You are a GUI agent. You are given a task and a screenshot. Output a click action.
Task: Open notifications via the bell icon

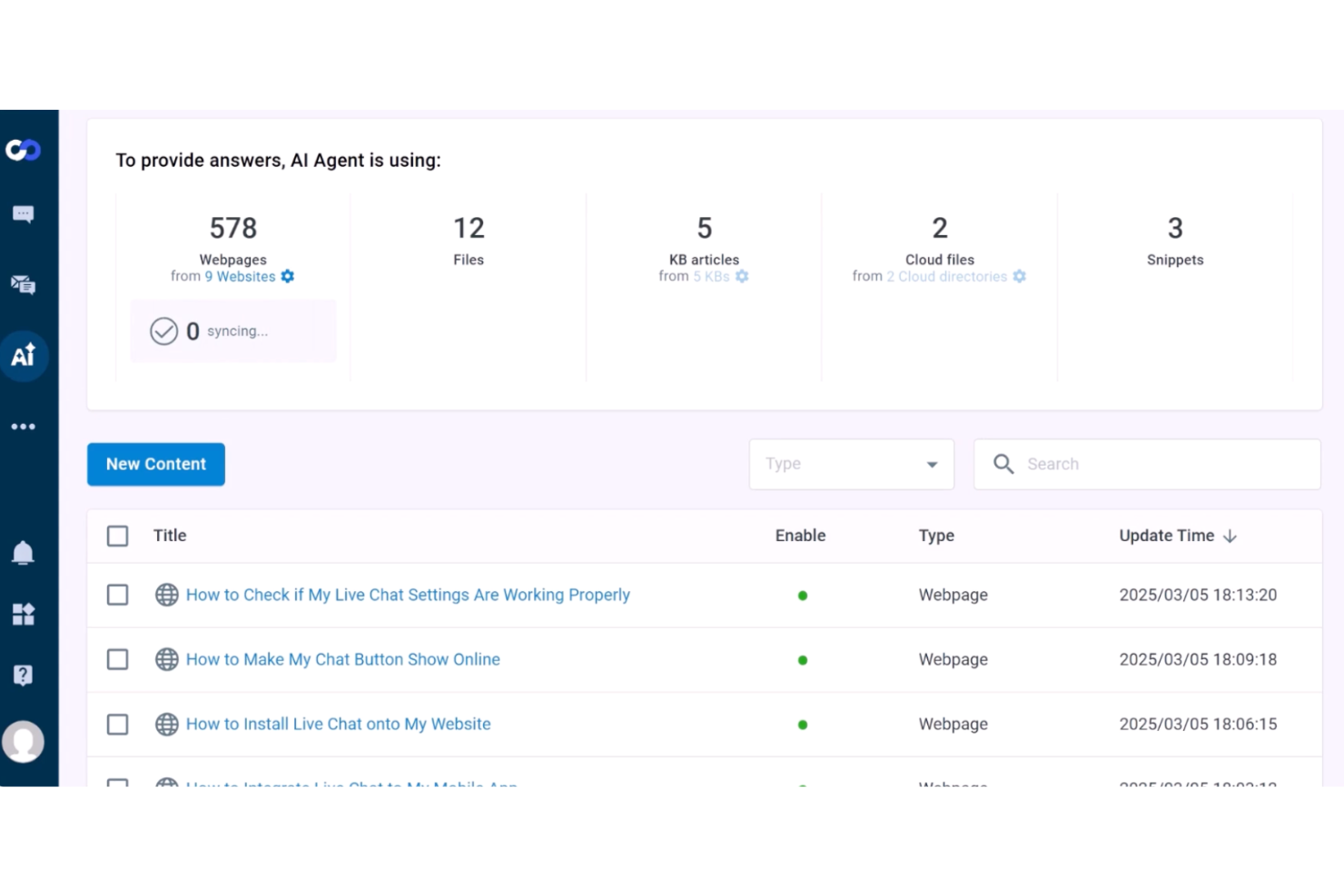(23, 552)
